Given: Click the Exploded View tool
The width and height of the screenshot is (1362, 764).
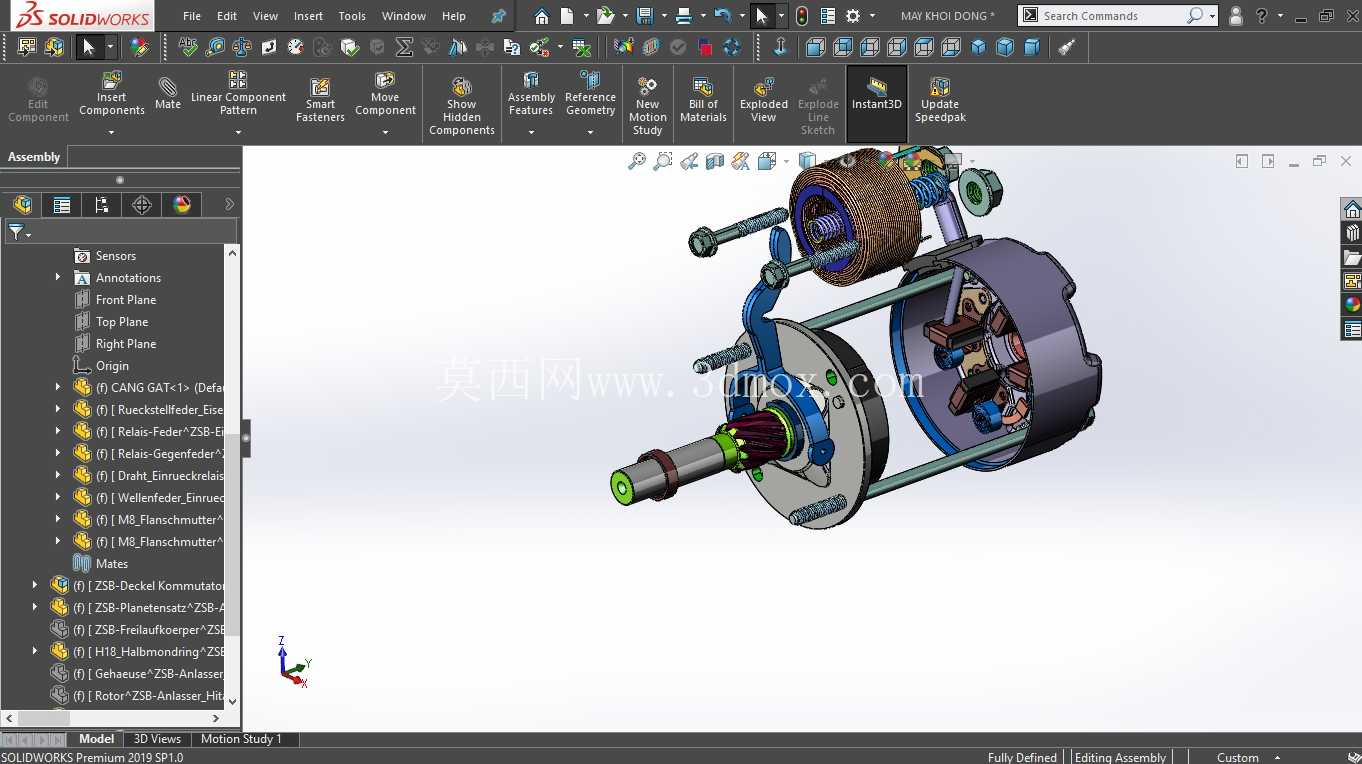Looking at the screenshot, I should click(764, 100).
